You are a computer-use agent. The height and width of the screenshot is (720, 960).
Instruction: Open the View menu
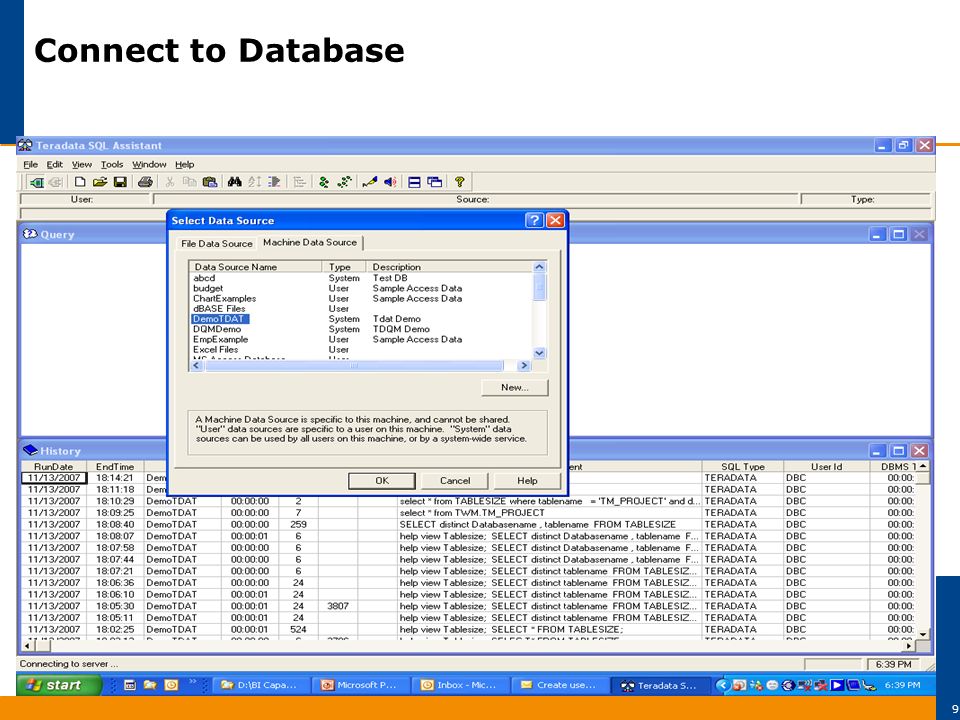(82, 164)
